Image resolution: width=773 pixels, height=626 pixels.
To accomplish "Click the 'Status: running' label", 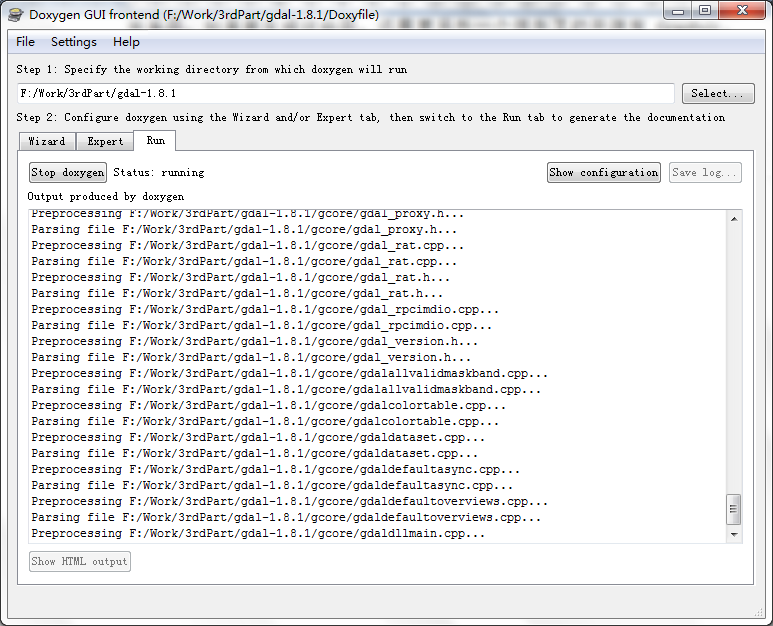I will point(159,173).
